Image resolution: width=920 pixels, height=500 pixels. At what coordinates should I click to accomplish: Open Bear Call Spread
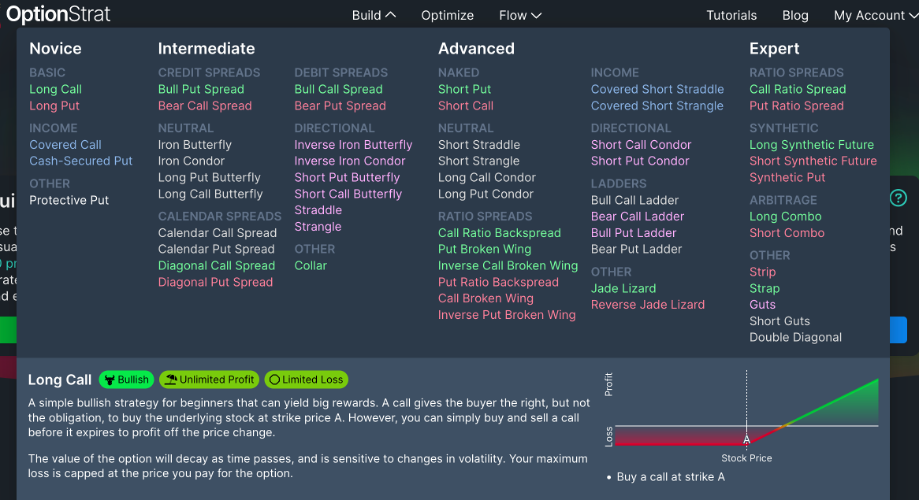coord(205,106)
